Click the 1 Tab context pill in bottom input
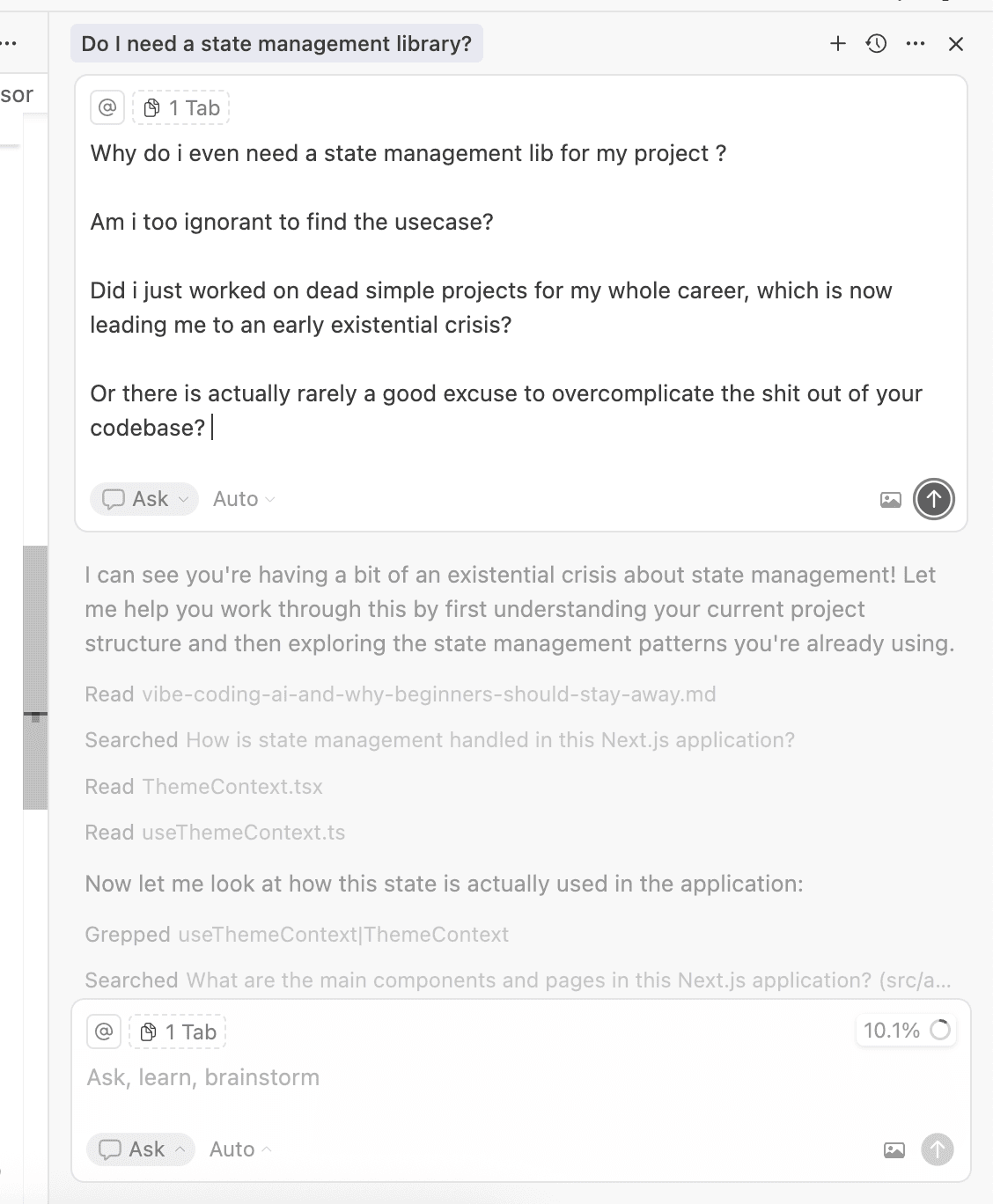 [x=178, y=1031]
